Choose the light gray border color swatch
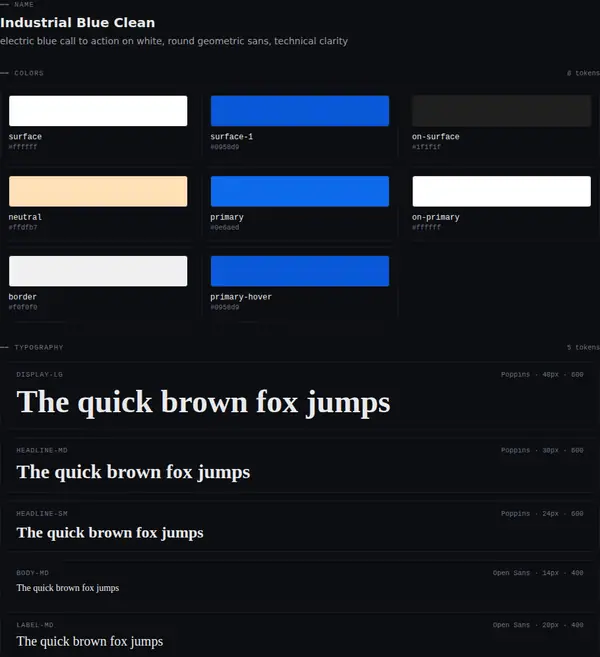Screen dimensions: 600x657 [98, 271]
